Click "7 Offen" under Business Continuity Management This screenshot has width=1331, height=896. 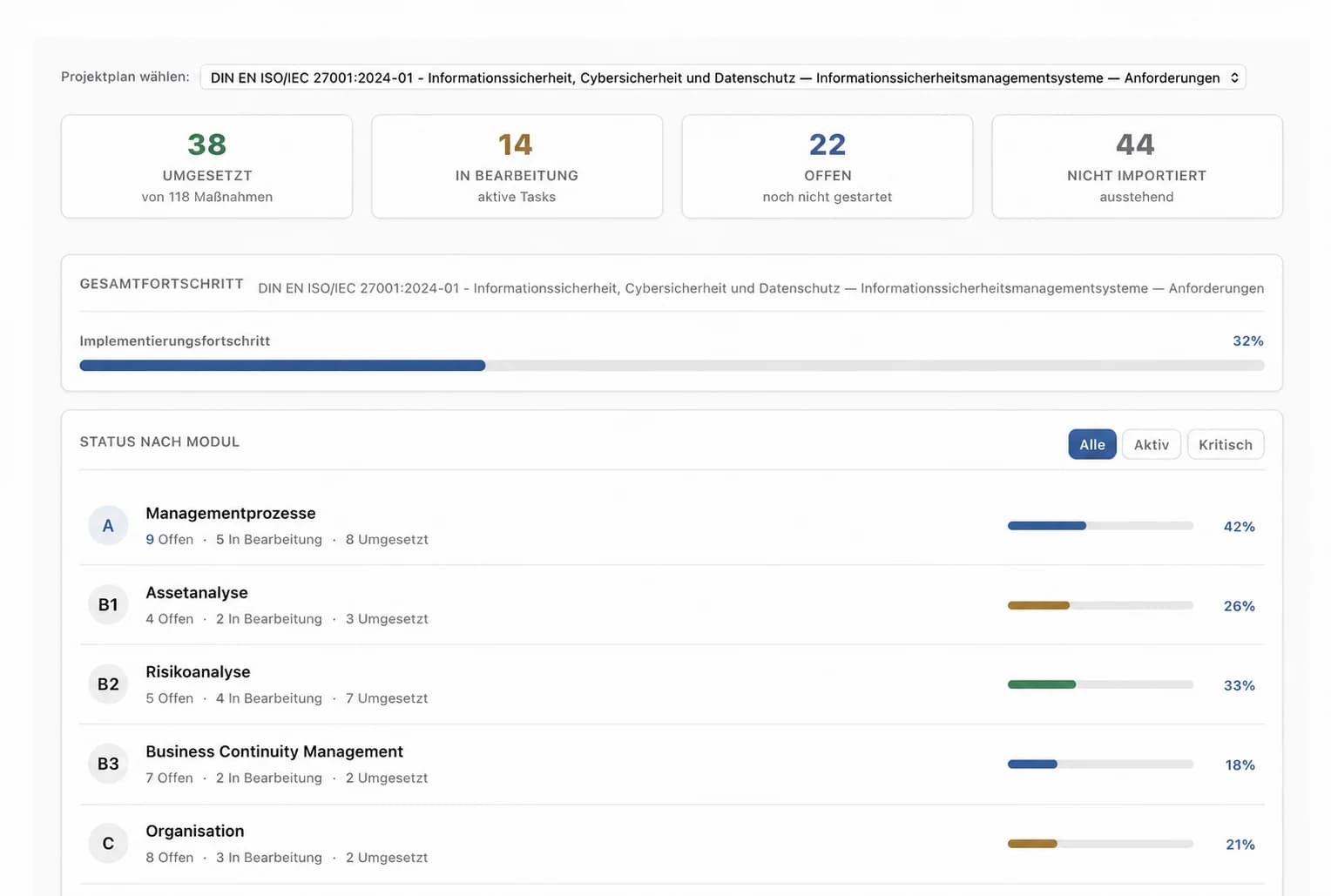[170, 778]
